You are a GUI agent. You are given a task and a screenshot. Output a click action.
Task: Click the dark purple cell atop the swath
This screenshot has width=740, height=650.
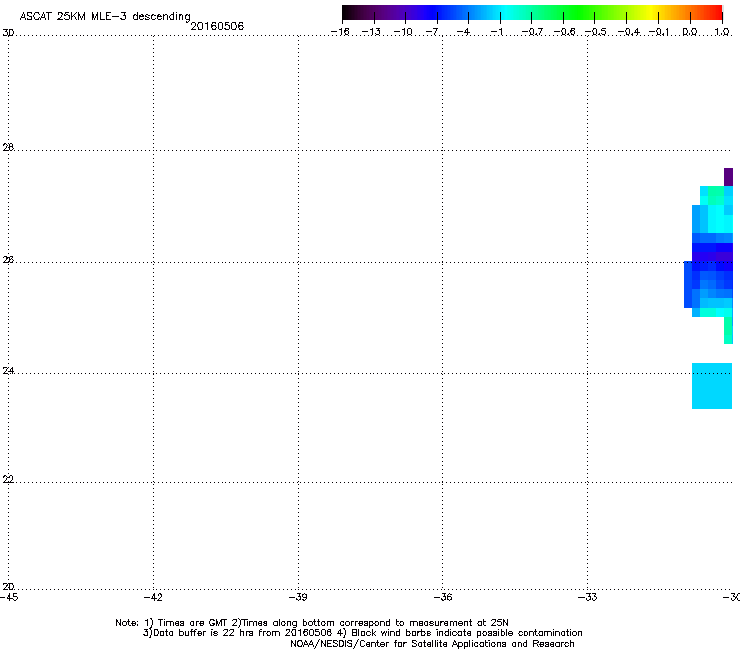coord(728,177)
